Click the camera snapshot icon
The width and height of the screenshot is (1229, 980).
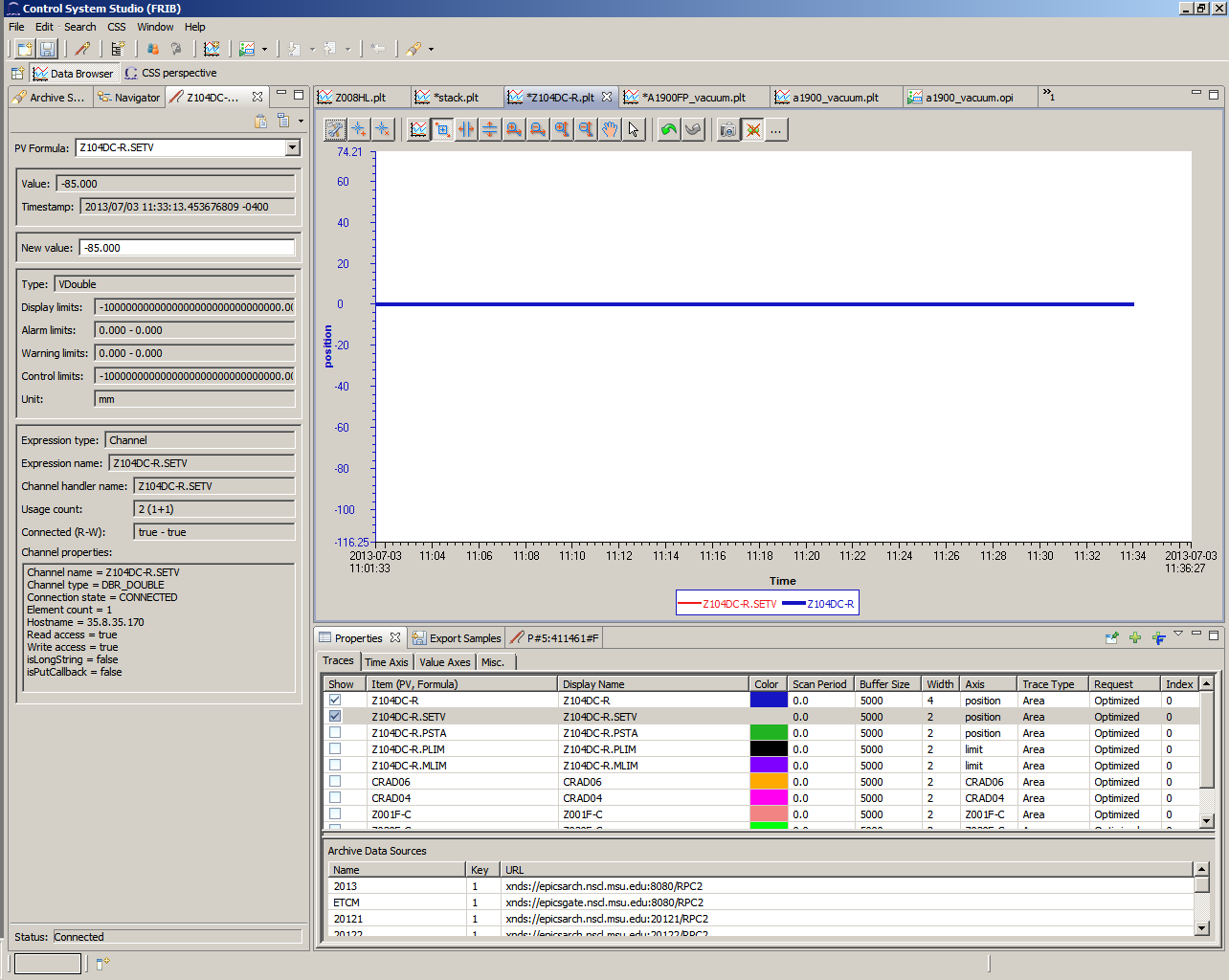(728, 129)
